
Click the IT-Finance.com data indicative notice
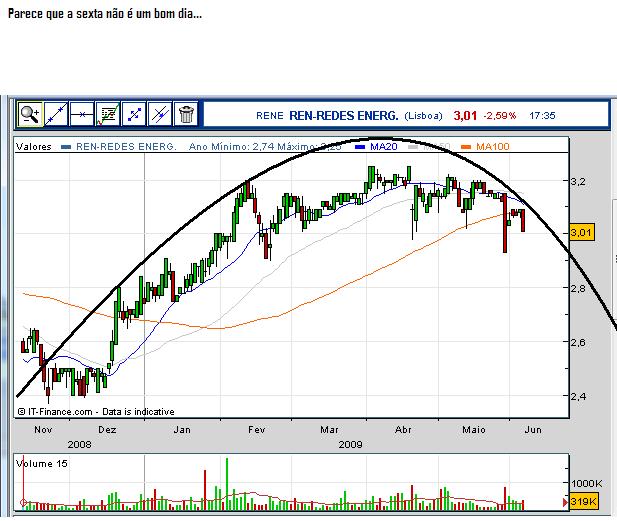point(96,412)
